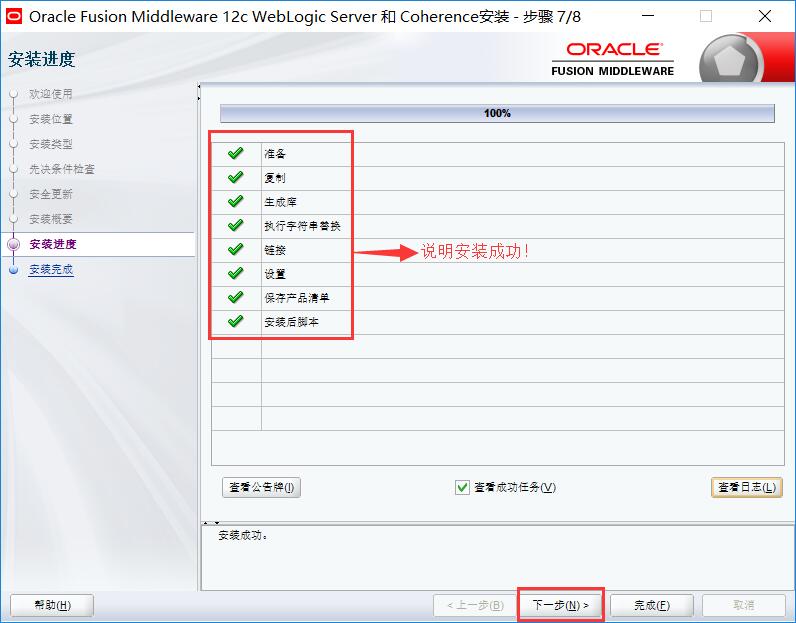Click the 查看日志(L) button

747,487
